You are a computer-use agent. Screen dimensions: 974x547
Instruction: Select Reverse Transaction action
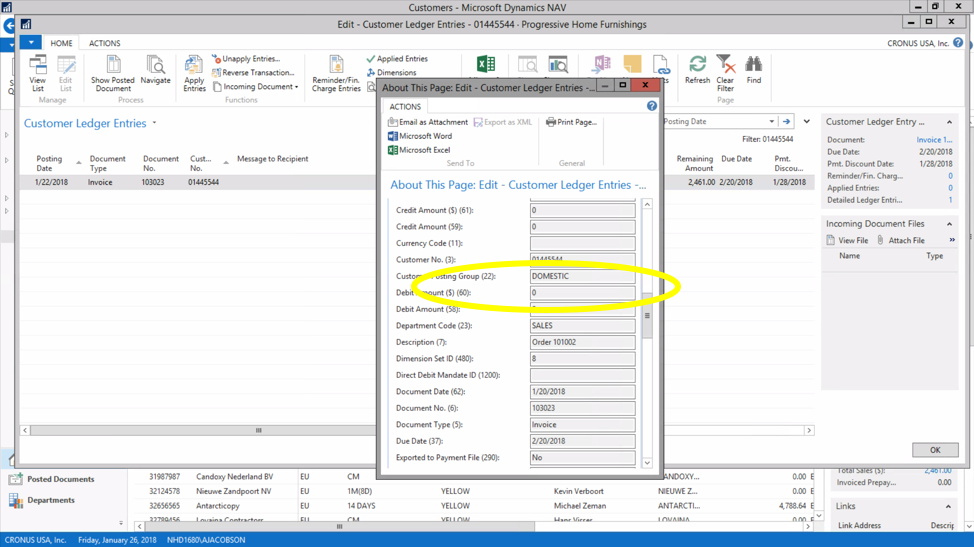click(x=253, y=73)
